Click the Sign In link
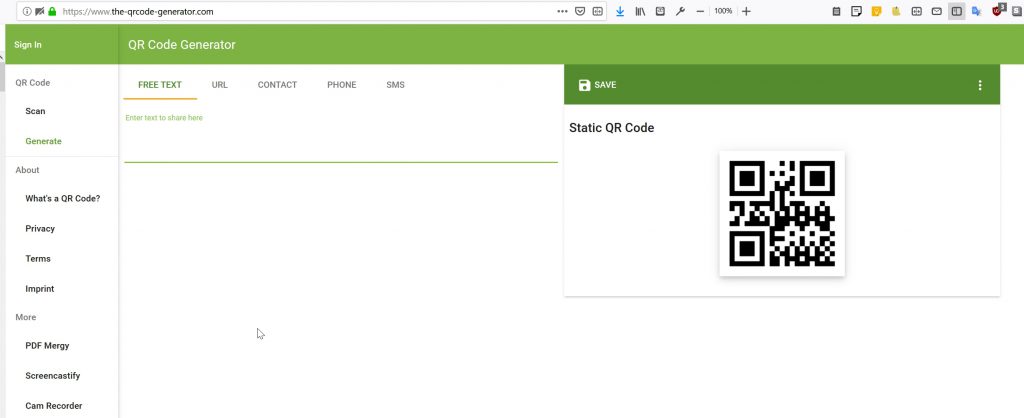The image size is (1024, 418). coord(28,45)
